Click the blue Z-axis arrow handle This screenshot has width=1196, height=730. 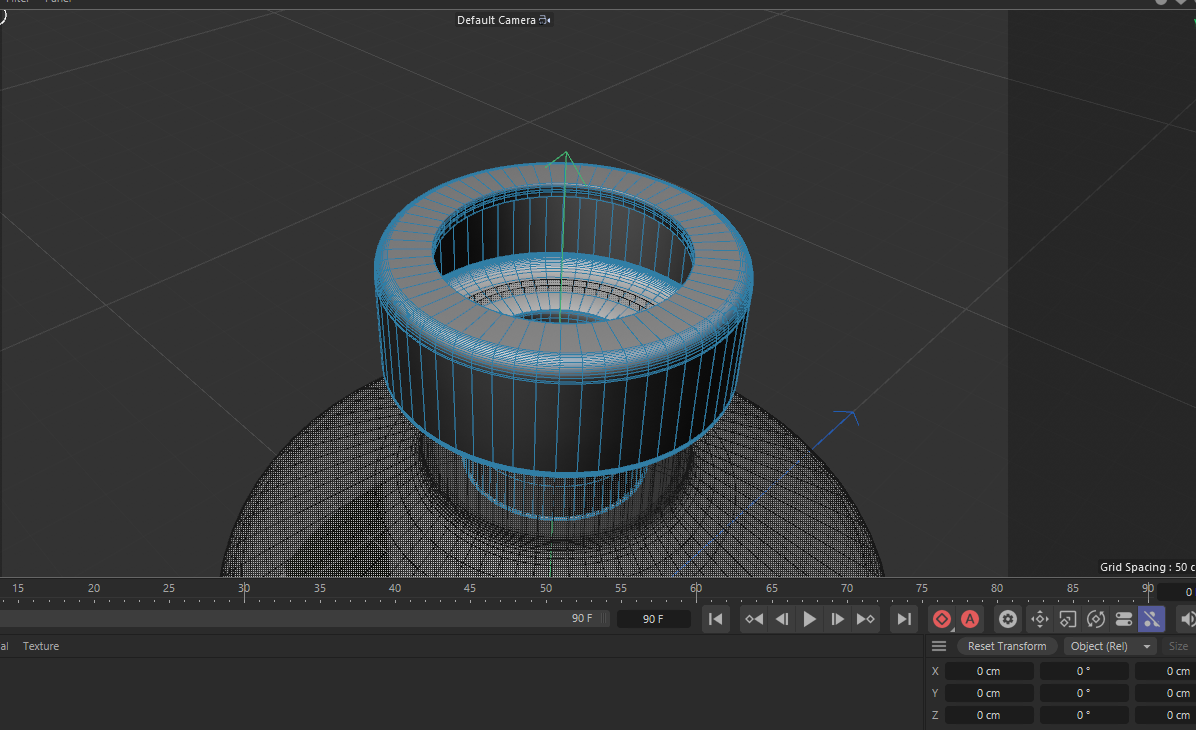click(x=847, y=417)
